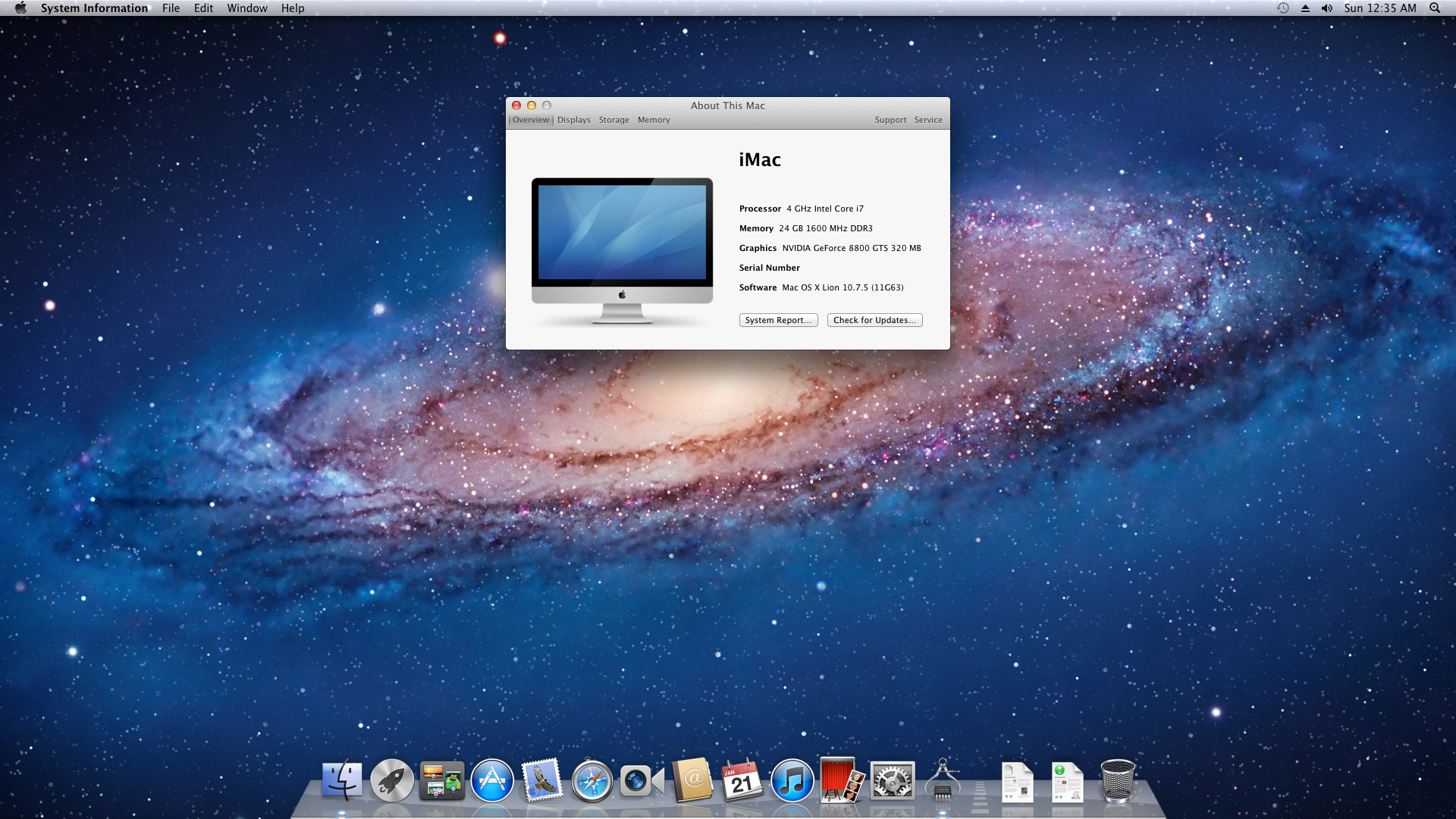The width and height of the screenshot is (1456, 819).
Task: Click the Graphics NVIDIA GeForce 8800 text
Action: click(x=830, y=248)
